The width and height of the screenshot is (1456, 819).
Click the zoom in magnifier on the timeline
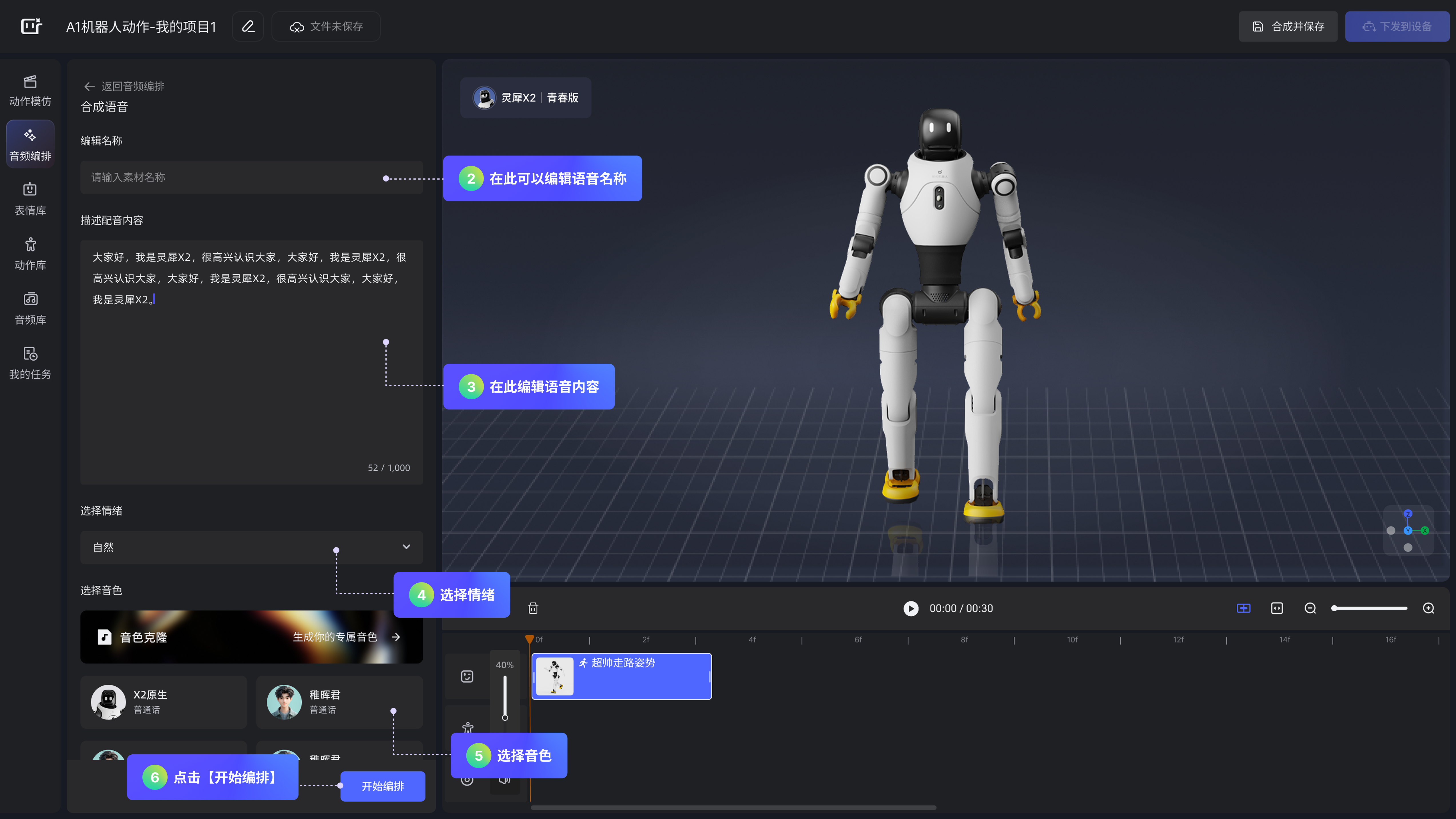[1428, 608]
